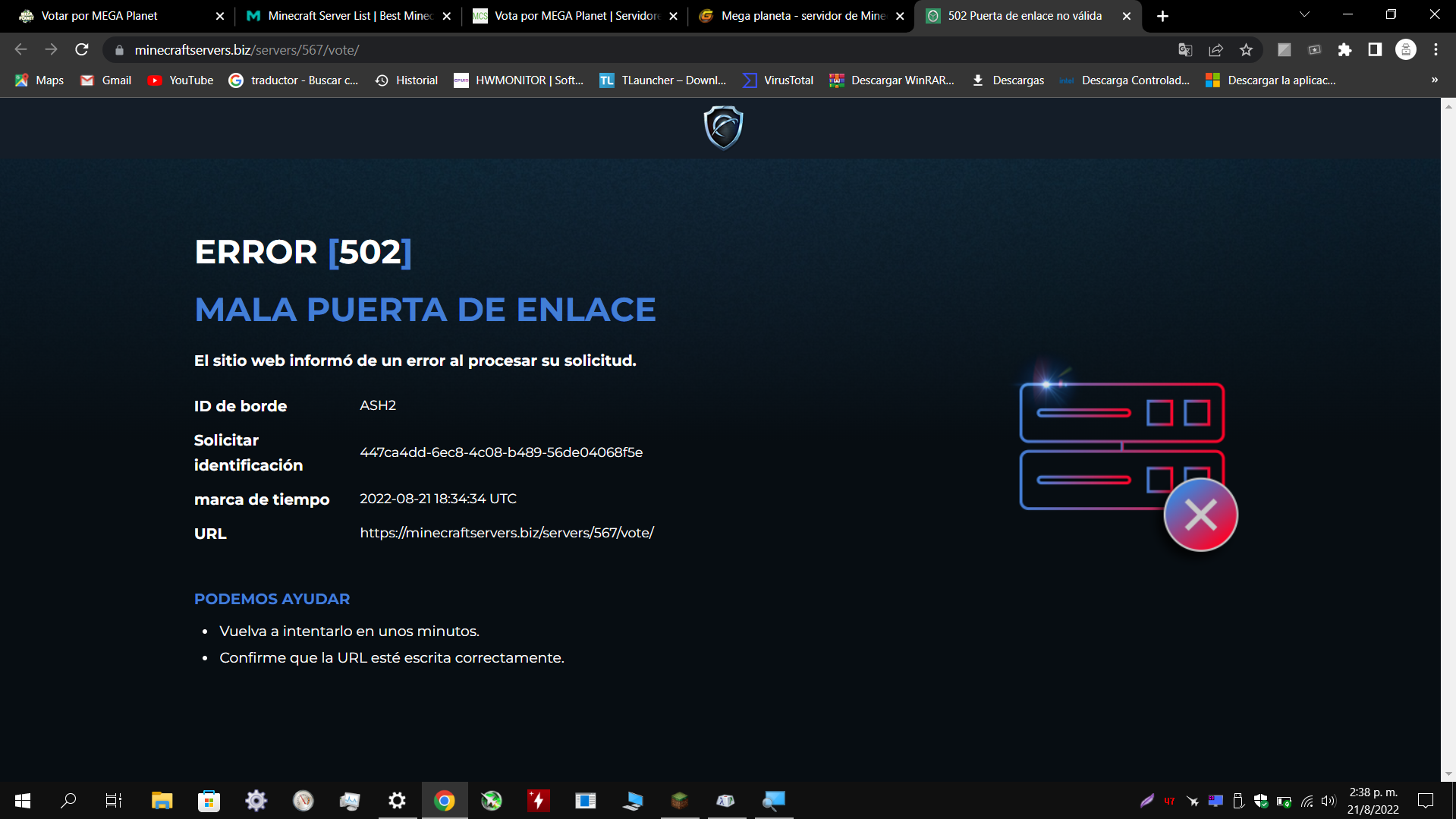The image size is (1456, 819).
Task: Expand the bookmarks overflow chevron
Action: 1434,80
